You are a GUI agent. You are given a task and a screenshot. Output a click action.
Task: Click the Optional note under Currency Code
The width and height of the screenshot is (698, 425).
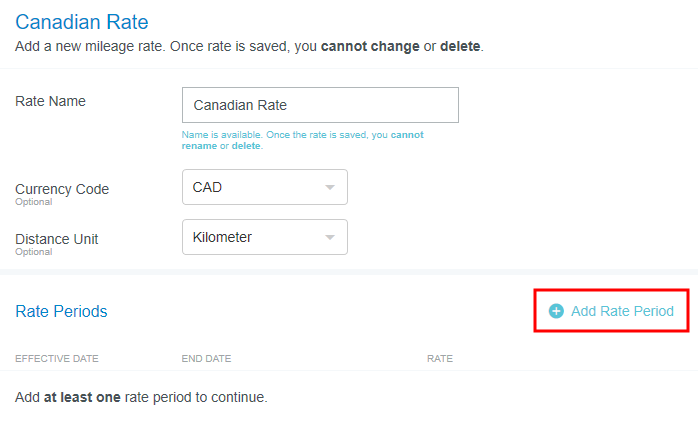33,202
